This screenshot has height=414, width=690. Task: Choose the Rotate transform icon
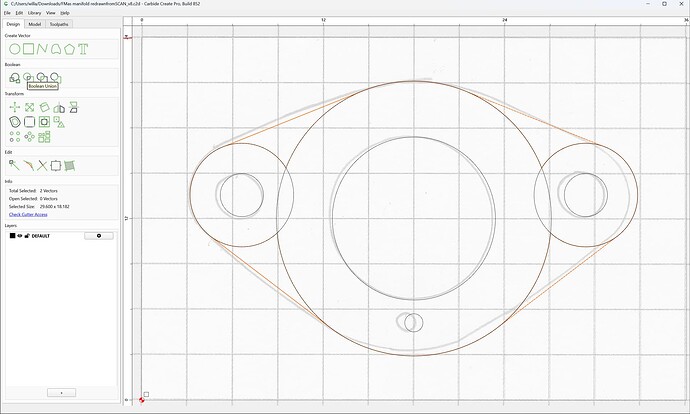click(44, 107)
